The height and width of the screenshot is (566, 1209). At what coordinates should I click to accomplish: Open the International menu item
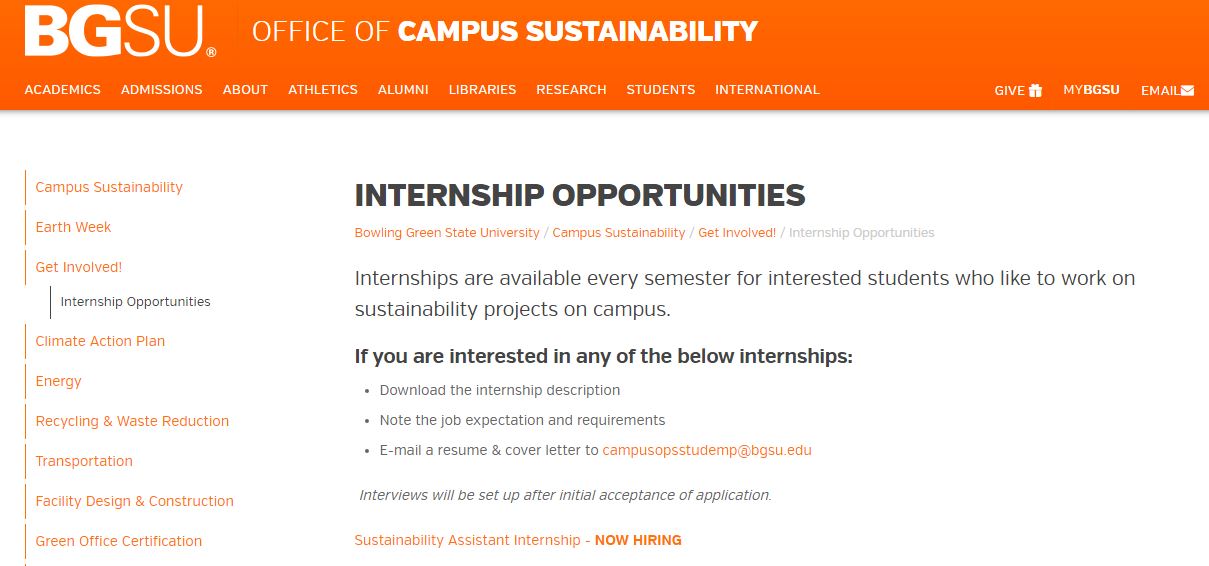click(x=767, y=90)
